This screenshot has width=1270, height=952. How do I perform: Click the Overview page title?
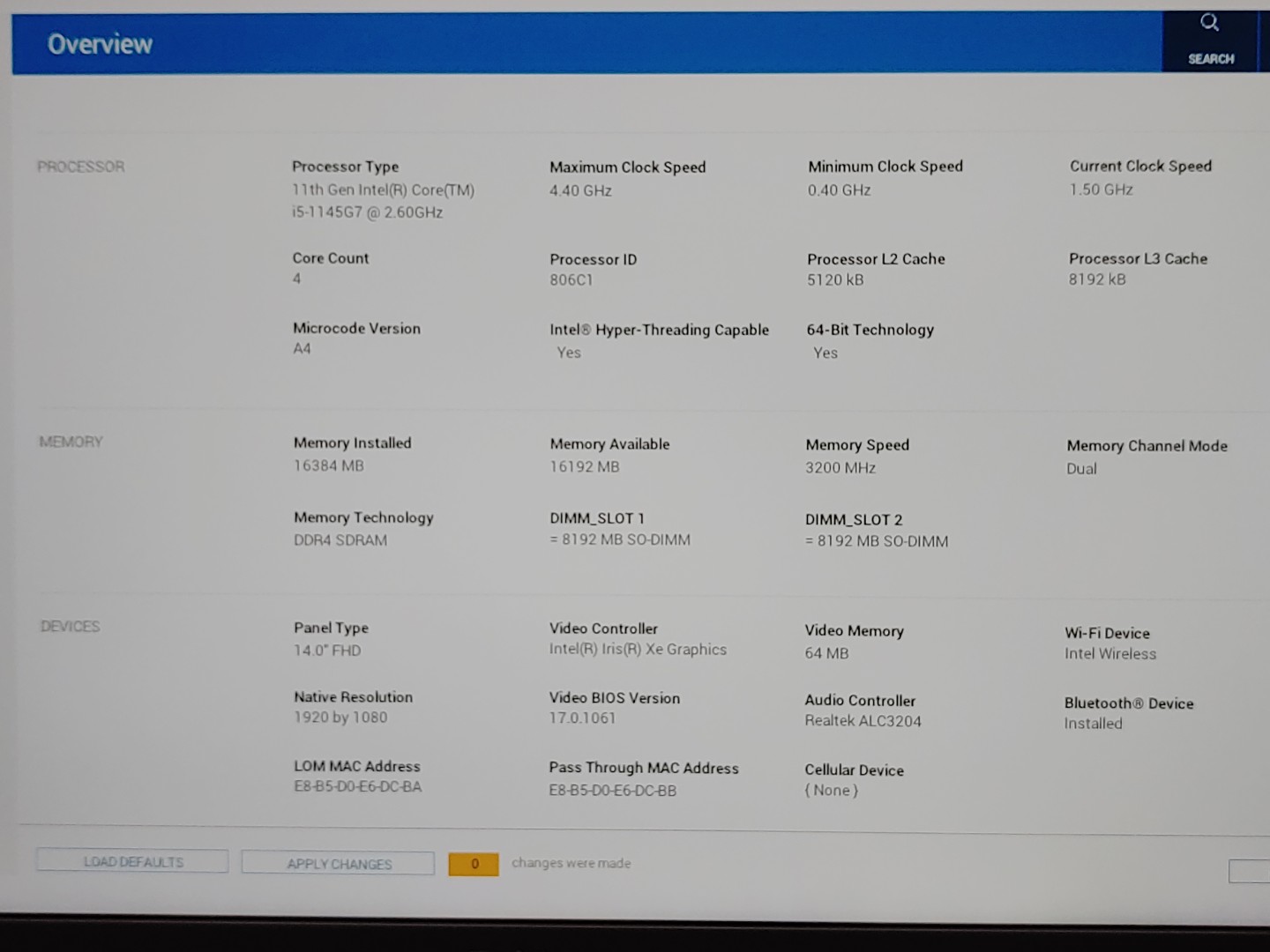click(100, 44)
